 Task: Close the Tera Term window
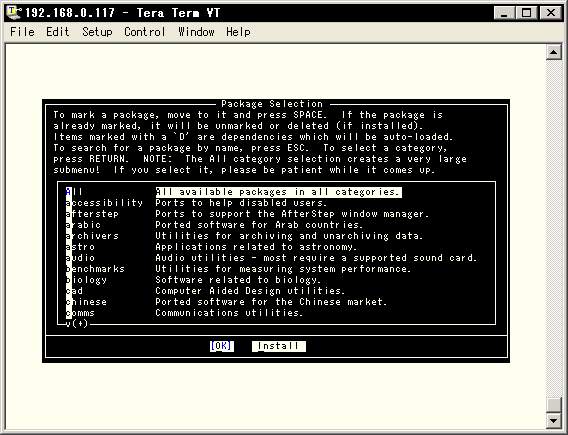[551, 13]
